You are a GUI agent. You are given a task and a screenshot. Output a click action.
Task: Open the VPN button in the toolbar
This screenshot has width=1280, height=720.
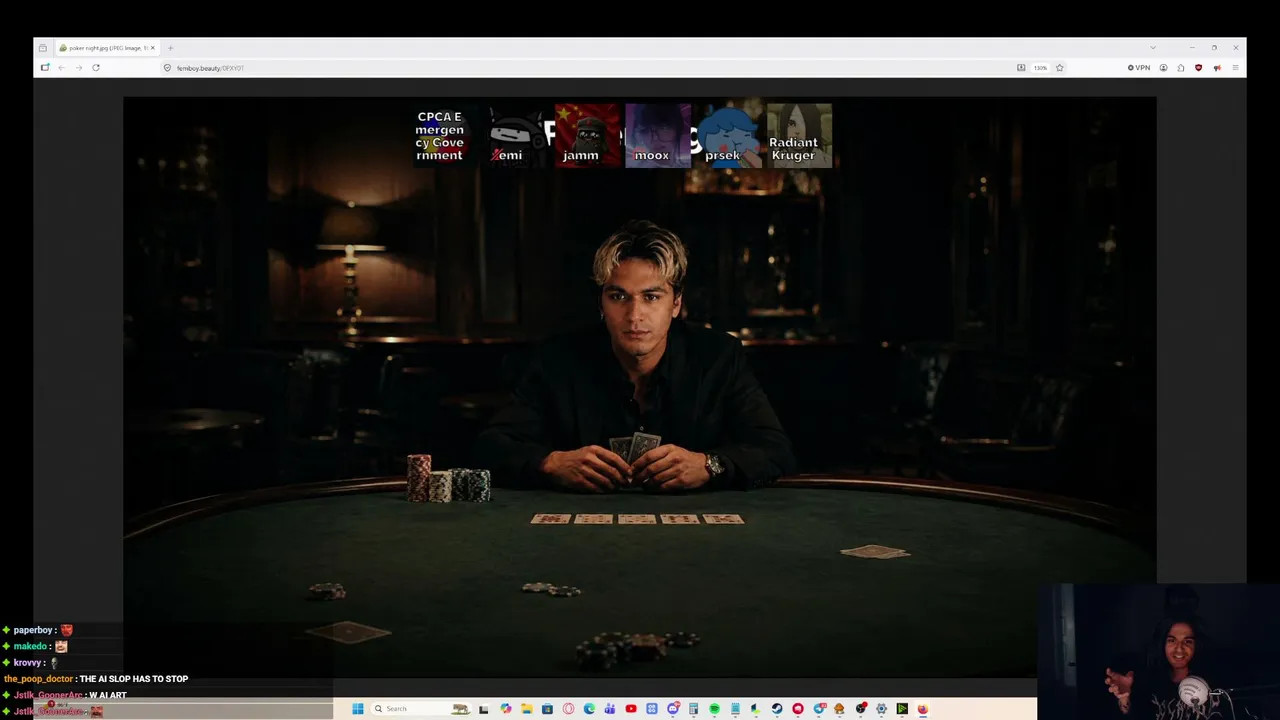[1139, 68]
